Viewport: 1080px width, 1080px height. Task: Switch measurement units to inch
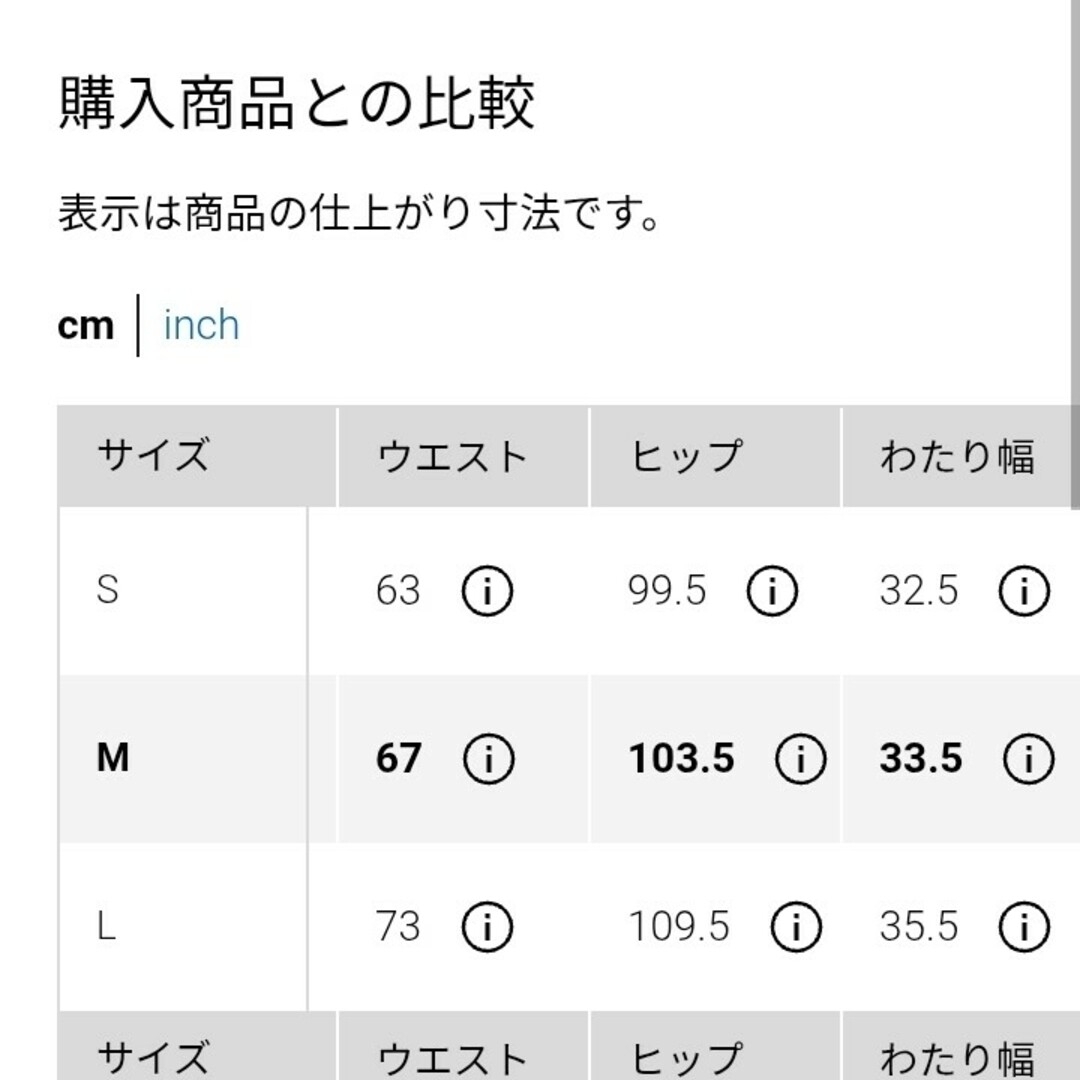[201, 324]
